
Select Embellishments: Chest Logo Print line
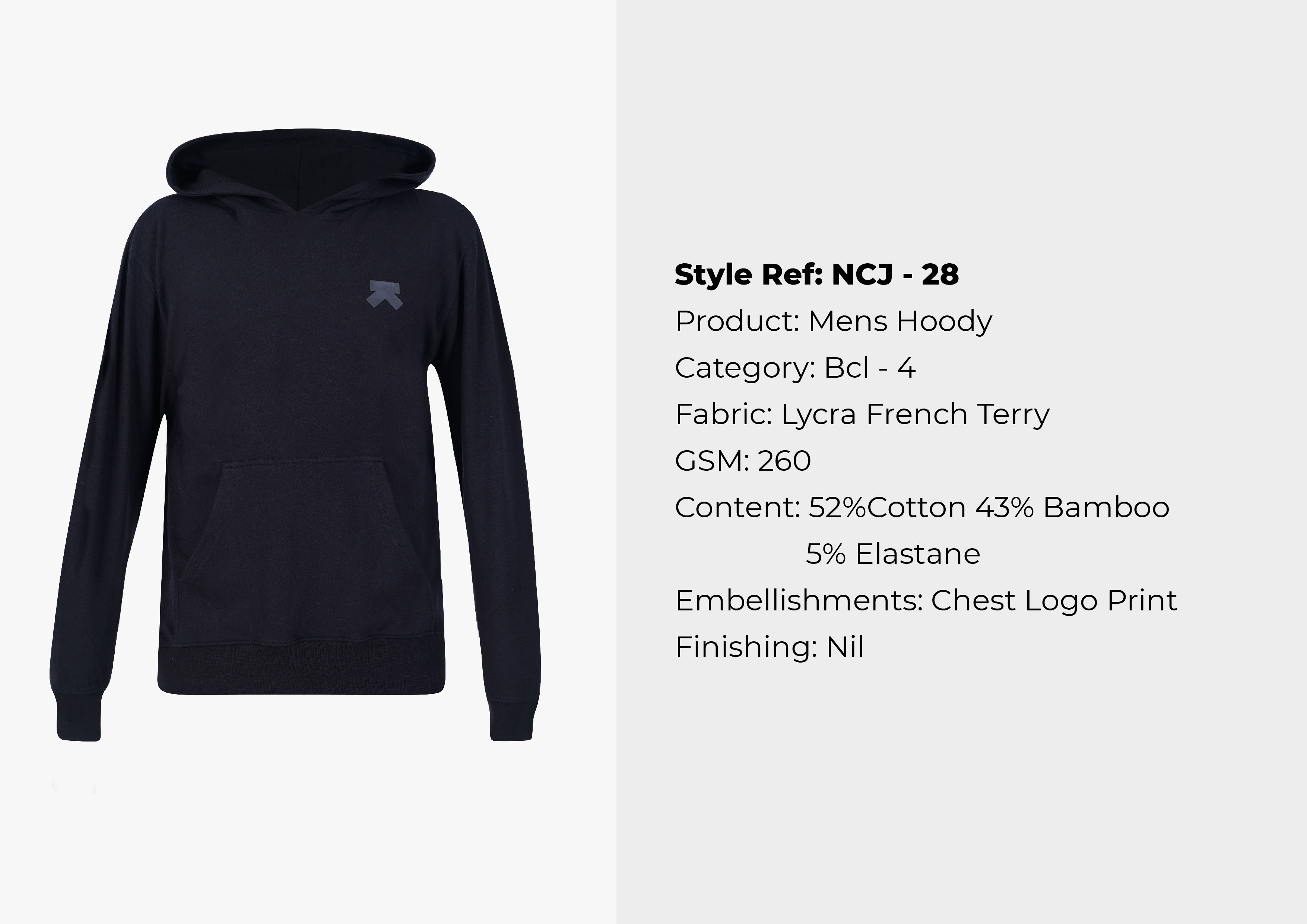[926, 601]
